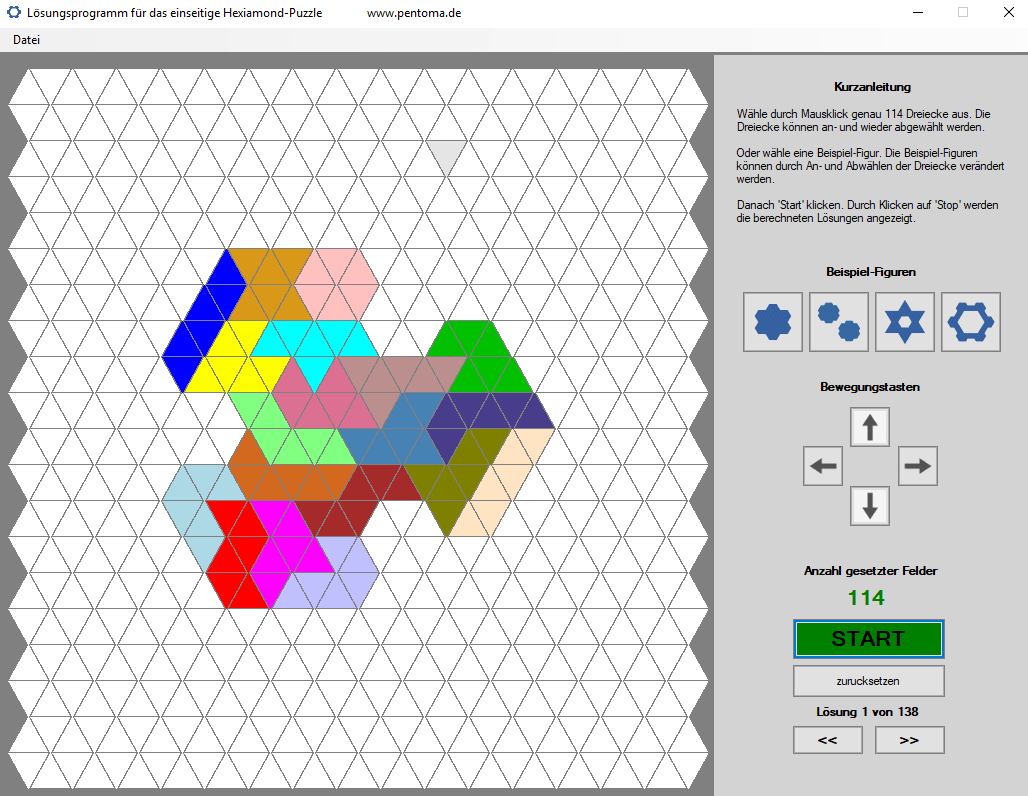Move figure down with the down arrow
1028x796 pixels.
[870, 506]
